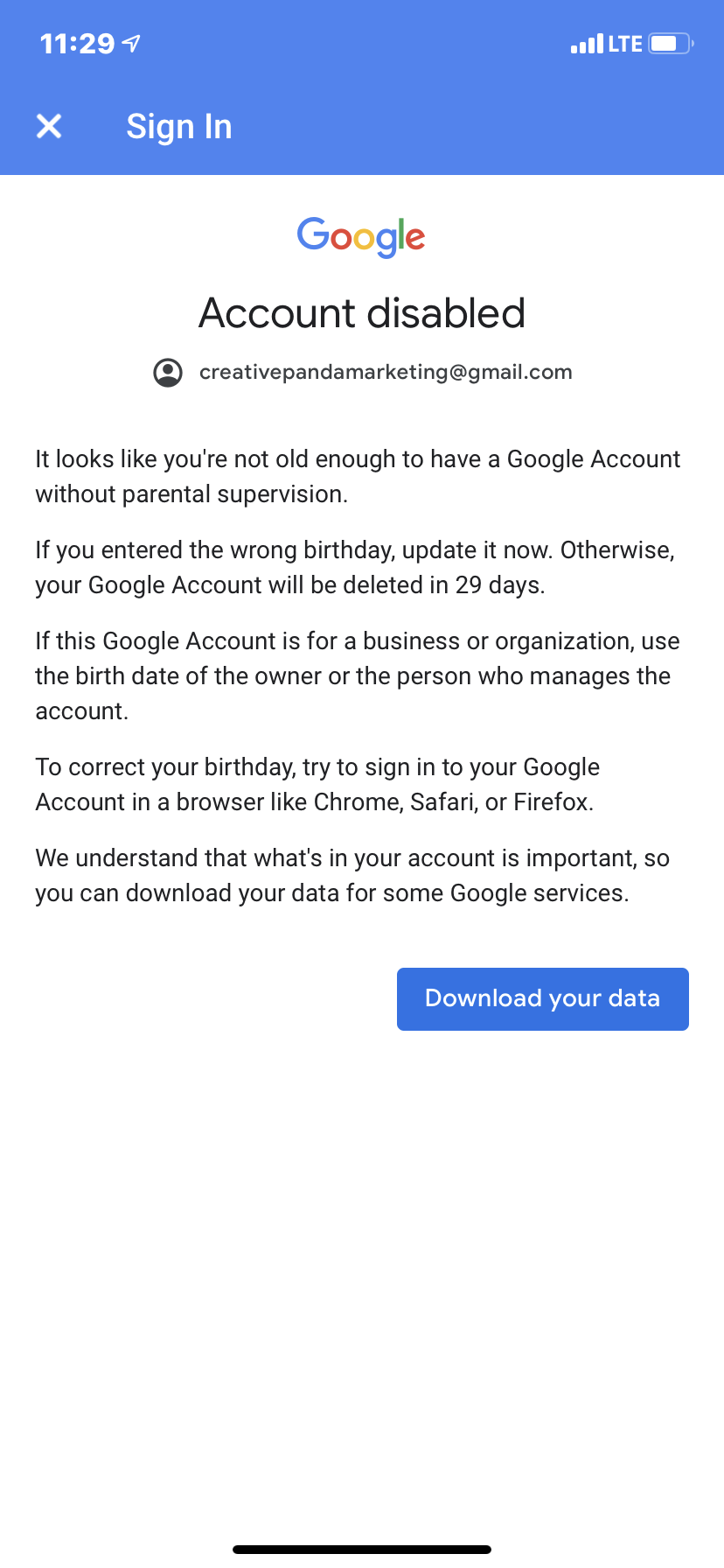
Task: Tap the 'correct your birthday' paragraph
Action: click(317, 785)
